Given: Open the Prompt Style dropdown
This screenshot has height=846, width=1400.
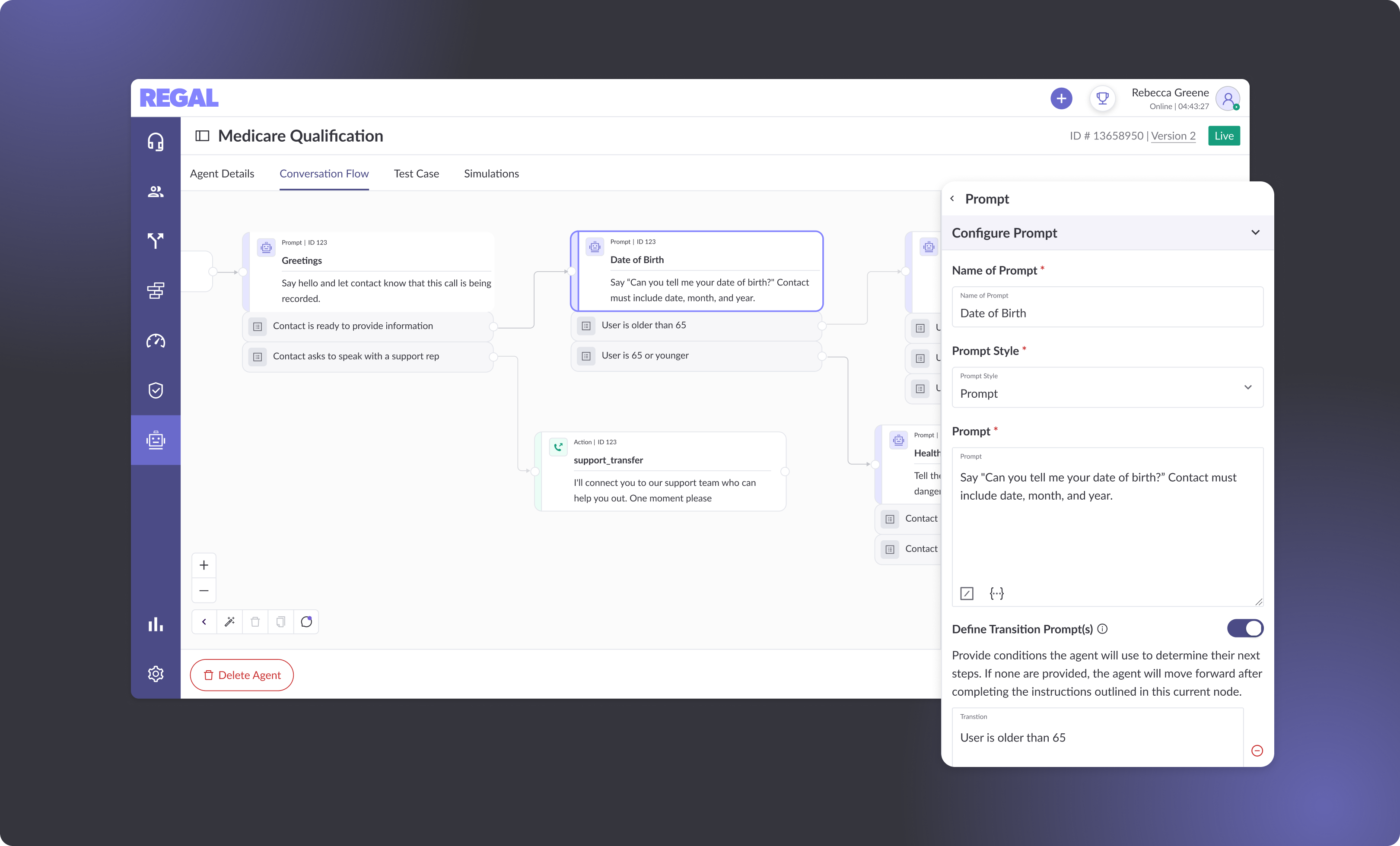Looking at the screenshot, I should click(x=1107, y=387).
